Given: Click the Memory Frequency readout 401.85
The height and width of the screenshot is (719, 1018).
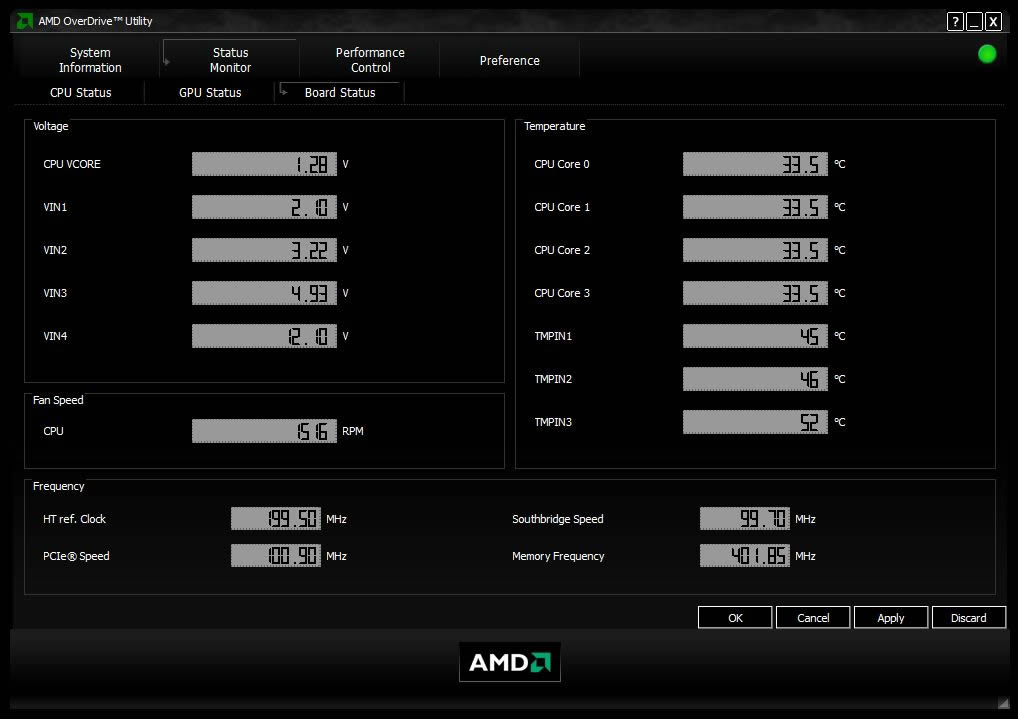Looking at the screenshot, I should 745,555.
